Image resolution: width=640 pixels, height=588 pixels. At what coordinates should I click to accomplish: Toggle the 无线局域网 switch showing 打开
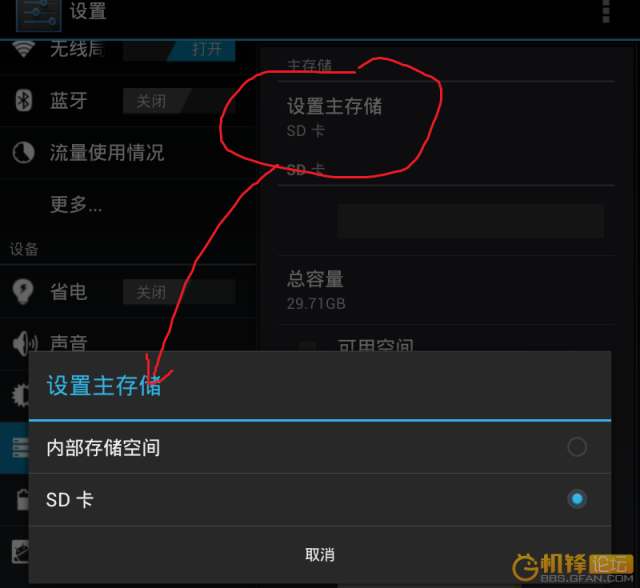point(179,50)
